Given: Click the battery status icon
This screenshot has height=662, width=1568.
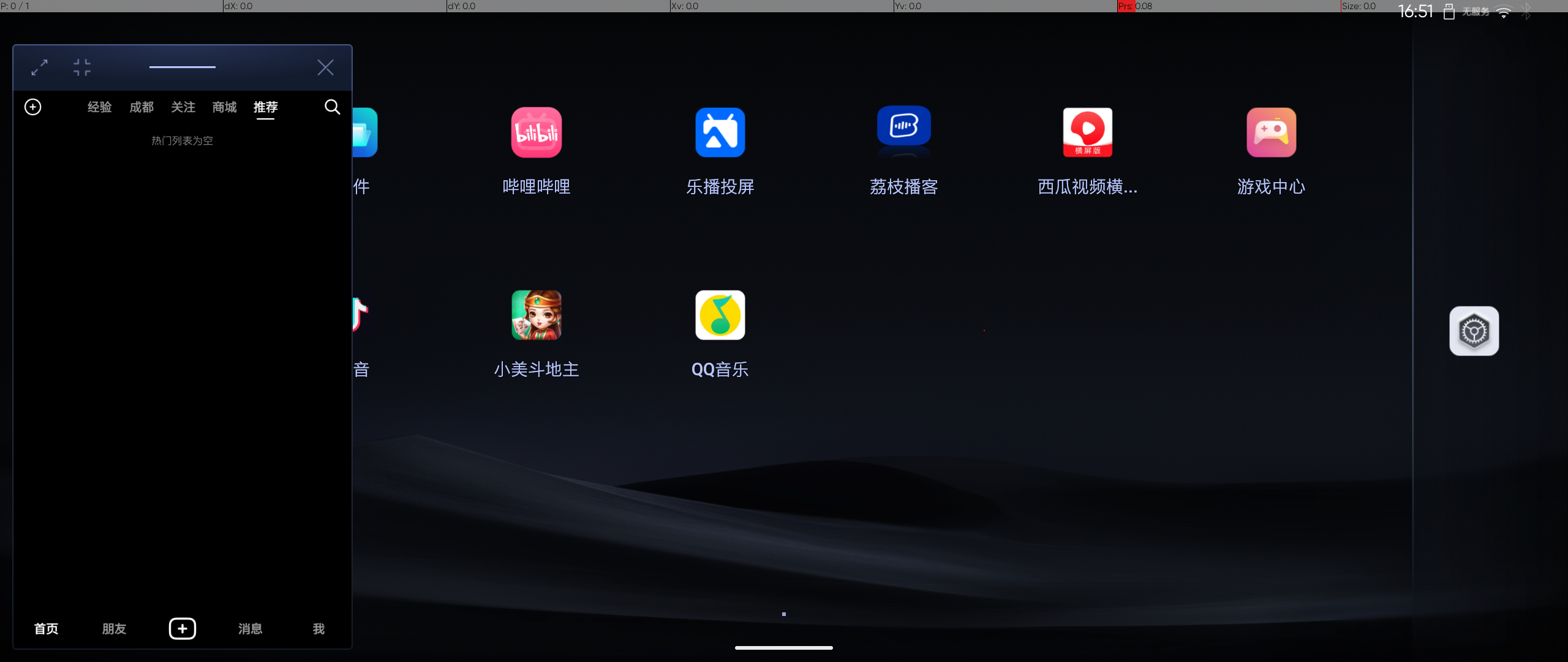Looking at the screenshot, I should (1449, 12).
